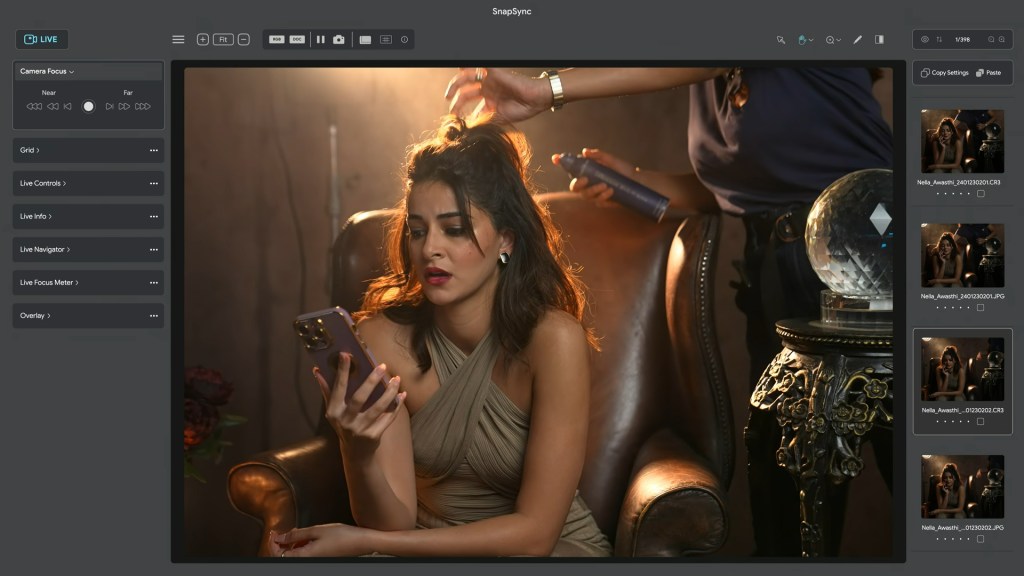Open the hand tool dropdown arrow
The height and width of the screenshot is (576, 1024).
point(810,40)
